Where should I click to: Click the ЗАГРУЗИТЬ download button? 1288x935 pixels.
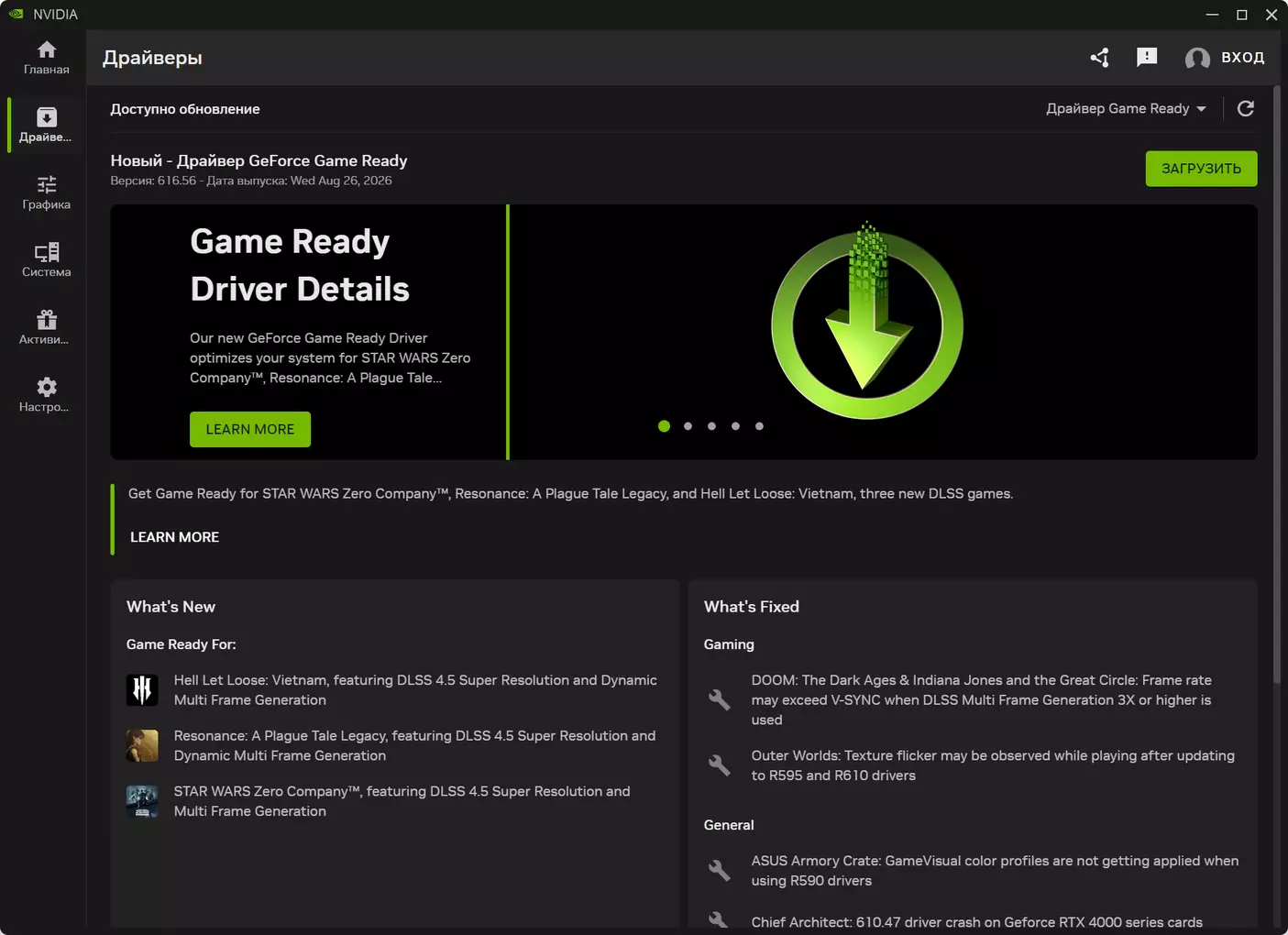(x=1201, y=169)
